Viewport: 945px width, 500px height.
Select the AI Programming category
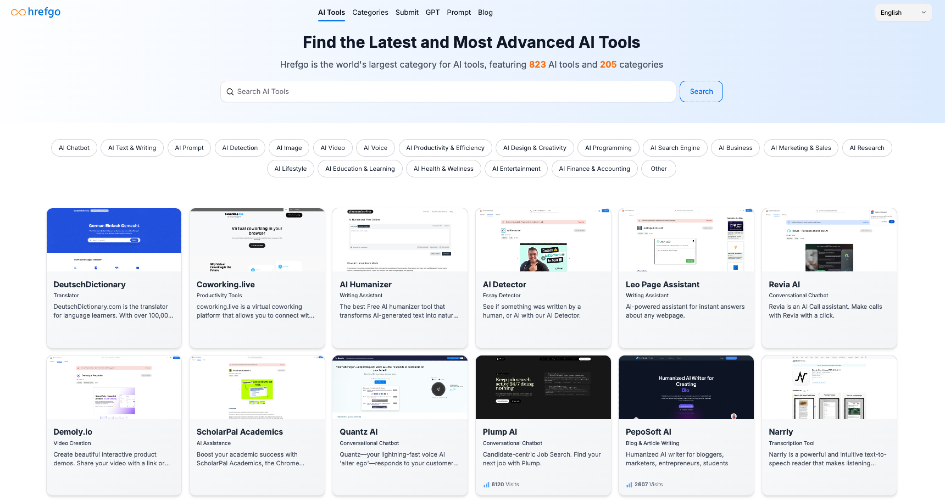608,148
